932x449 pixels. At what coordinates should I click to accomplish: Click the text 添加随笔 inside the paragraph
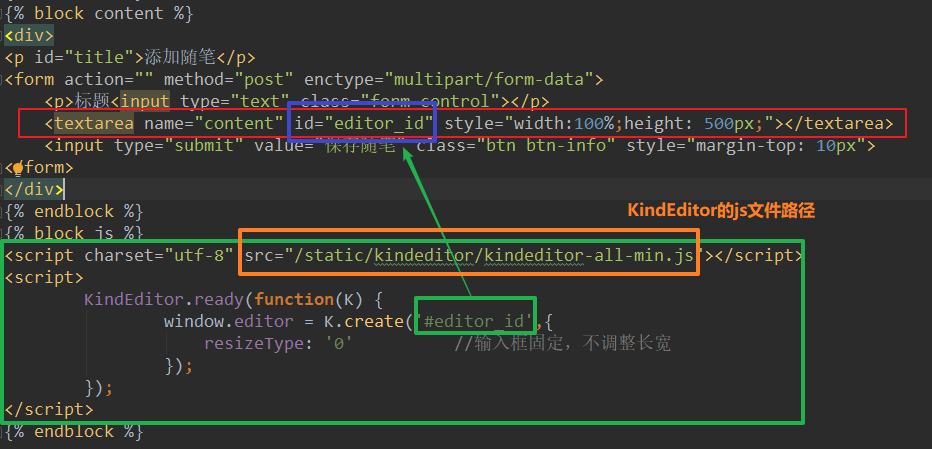[180, 58]
